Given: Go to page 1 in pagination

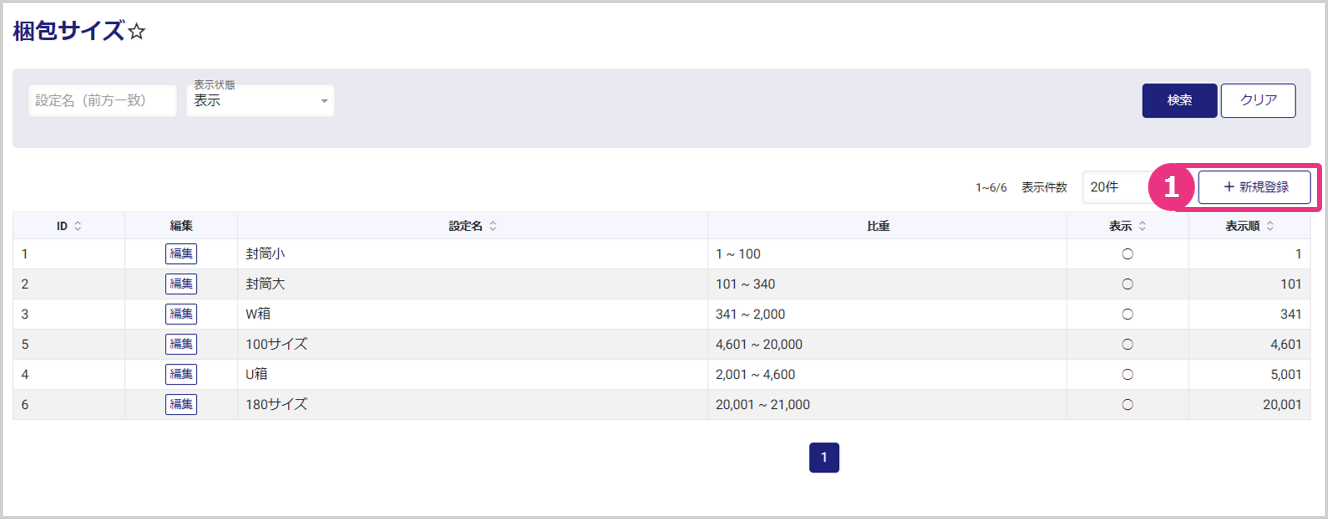Looking at the screenshot, I should coord(824,457).
